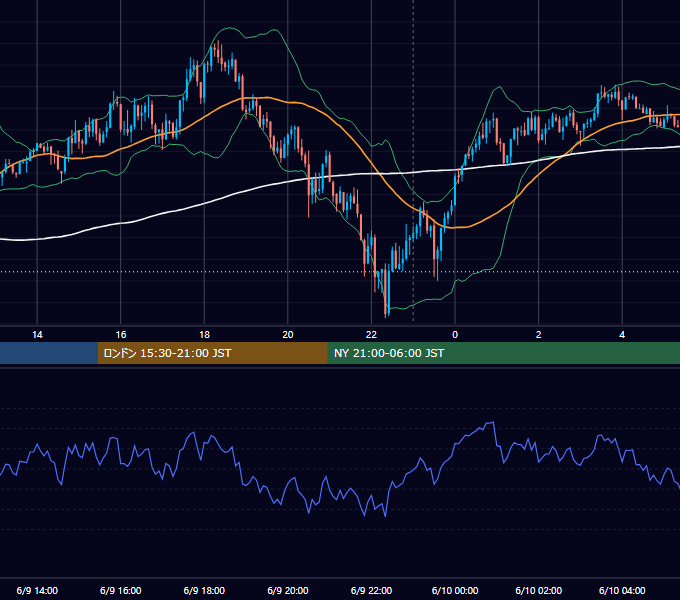The image size is (680, 600).
Task: Click the 6/10 02:00 label on lower axis
Action: click(539, 590)
